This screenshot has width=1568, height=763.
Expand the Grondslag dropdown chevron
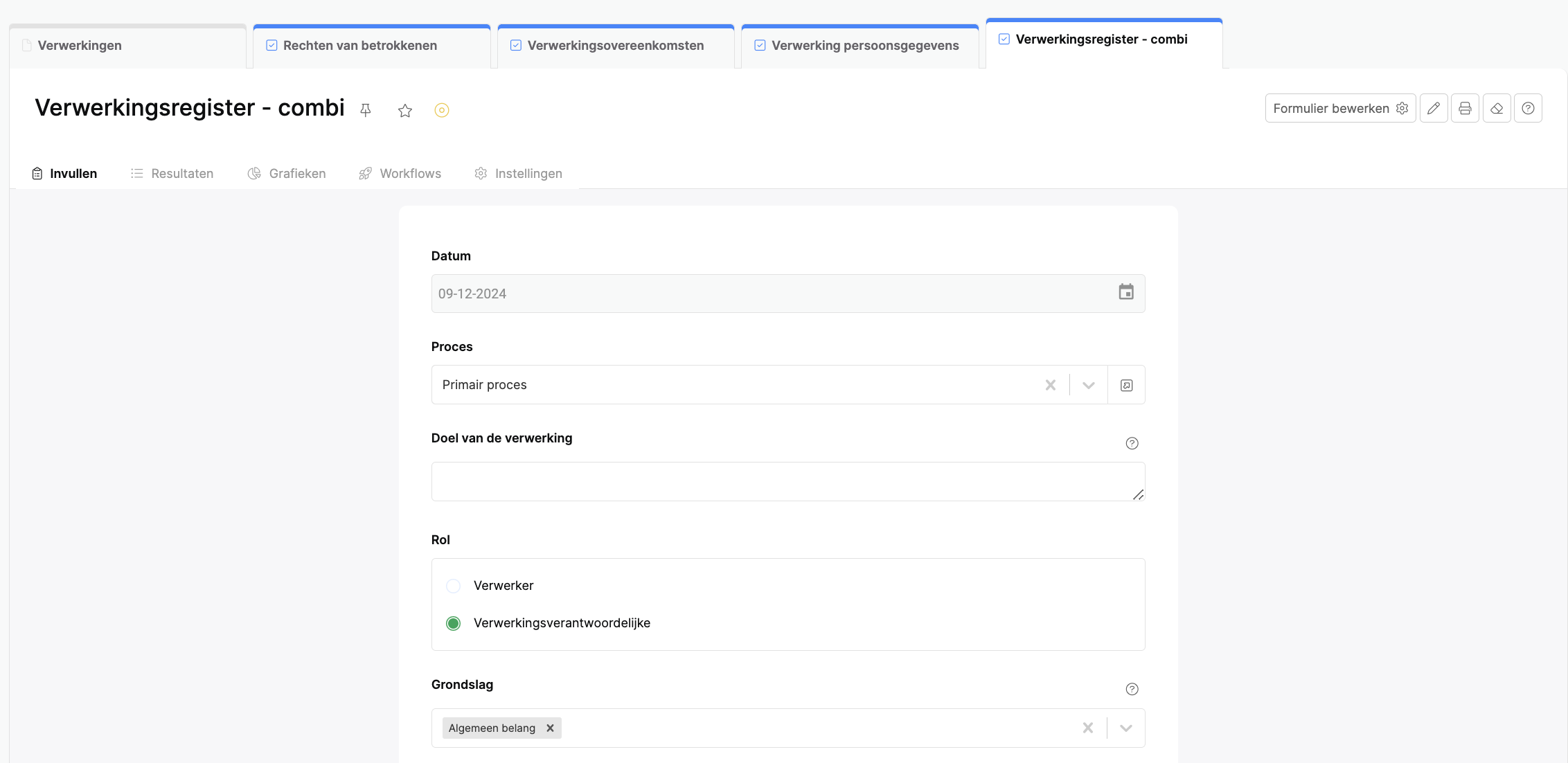(x=1126, y=728)
